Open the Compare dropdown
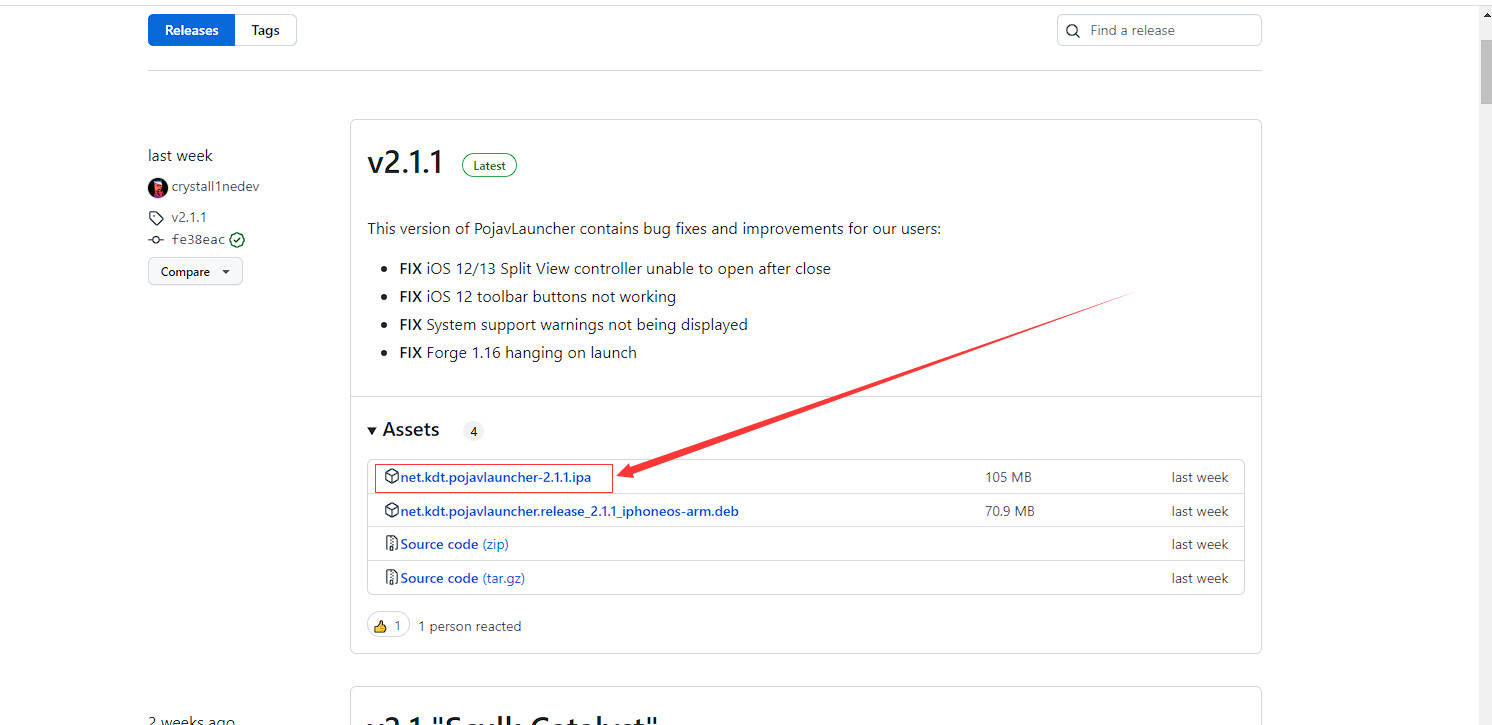The height and width of the screenshot is (725, 1492). [195, 271]
